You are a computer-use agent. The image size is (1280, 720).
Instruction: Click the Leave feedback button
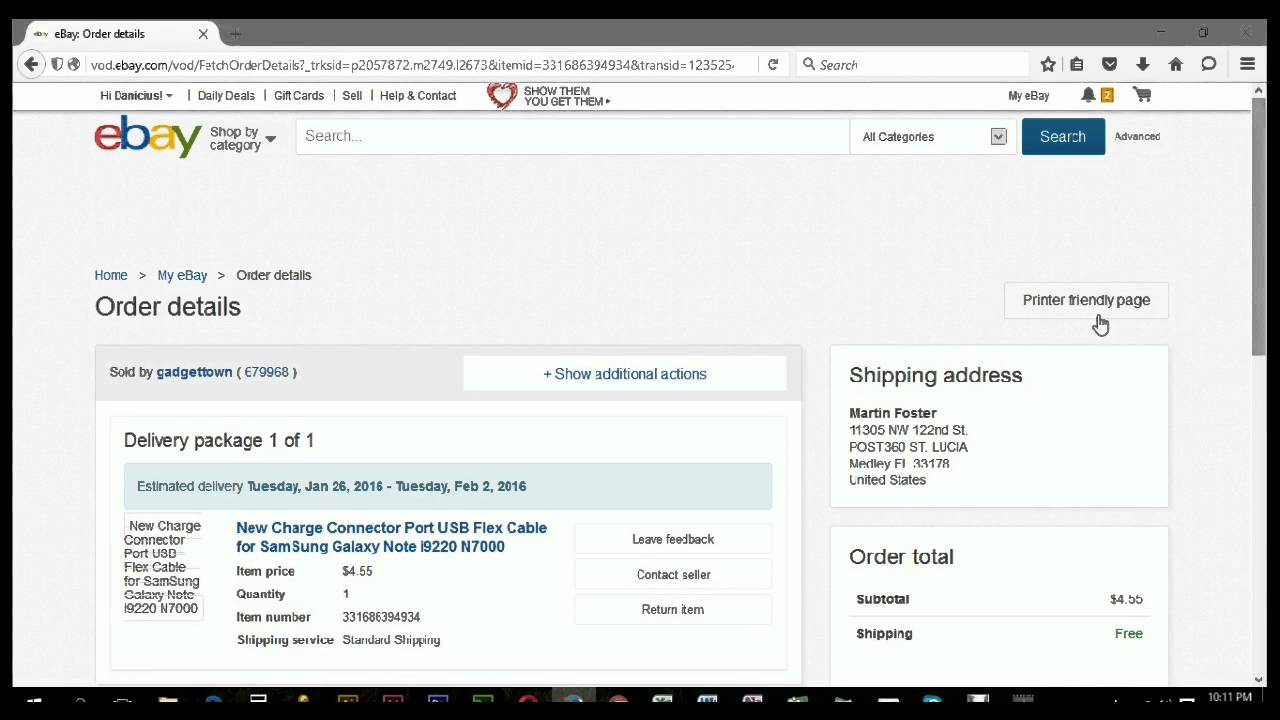(x=673, y=539)
